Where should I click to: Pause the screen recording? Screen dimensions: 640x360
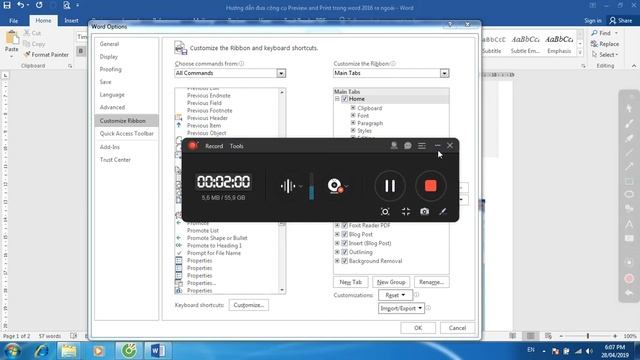390,186
